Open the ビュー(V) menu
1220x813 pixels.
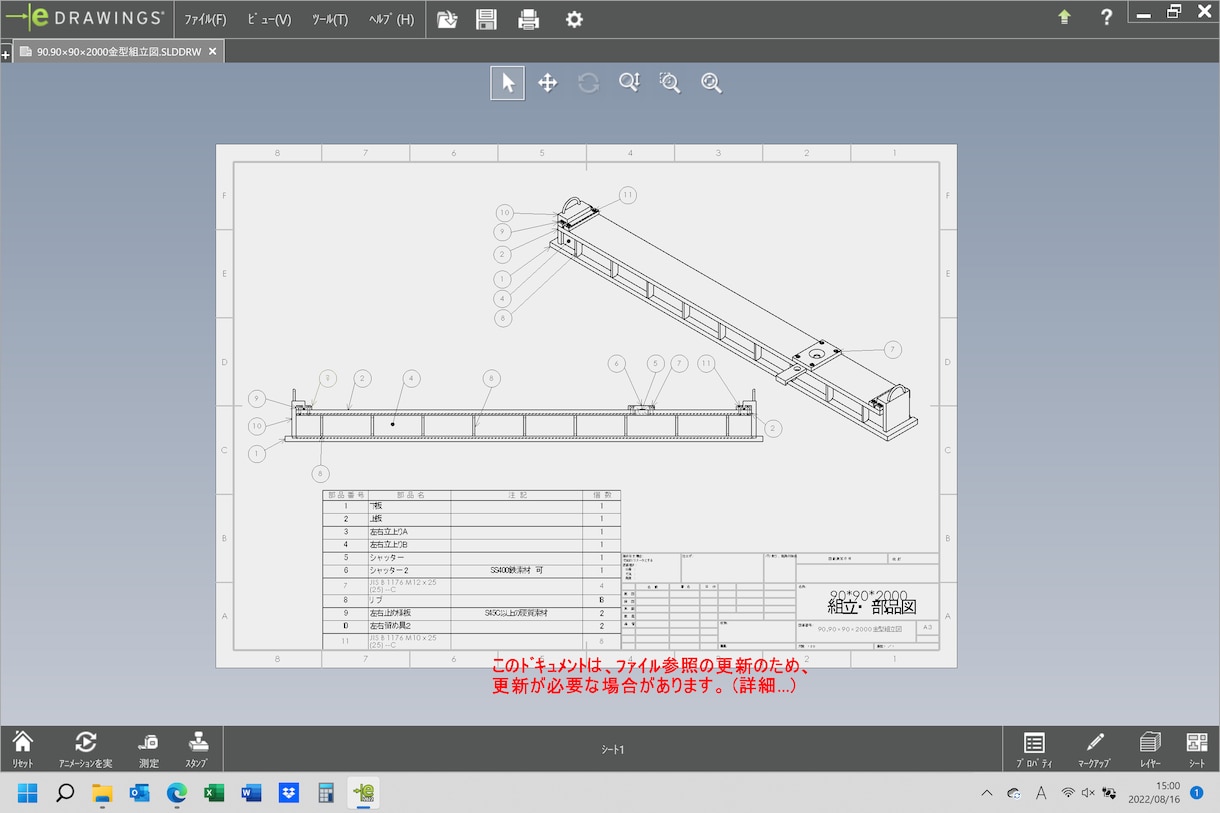point(269,19)
